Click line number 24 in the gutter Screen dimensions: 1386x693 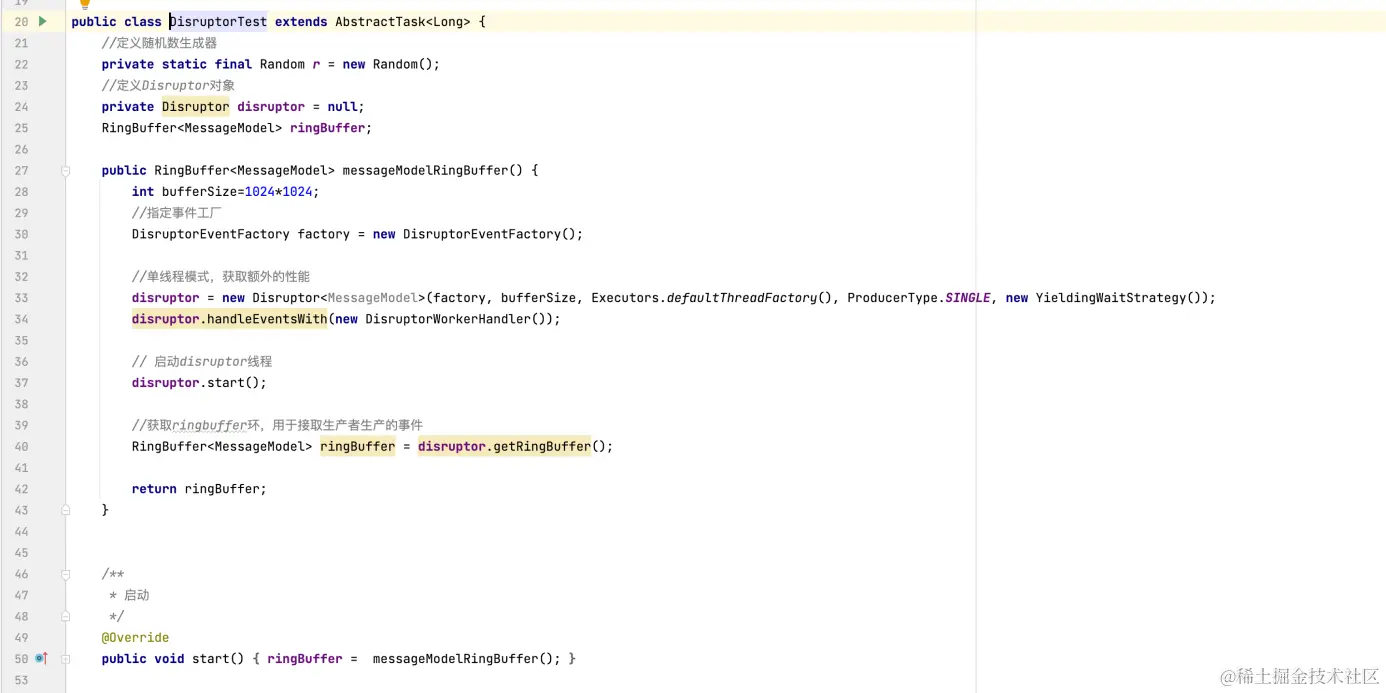click(x=21, y=107)
